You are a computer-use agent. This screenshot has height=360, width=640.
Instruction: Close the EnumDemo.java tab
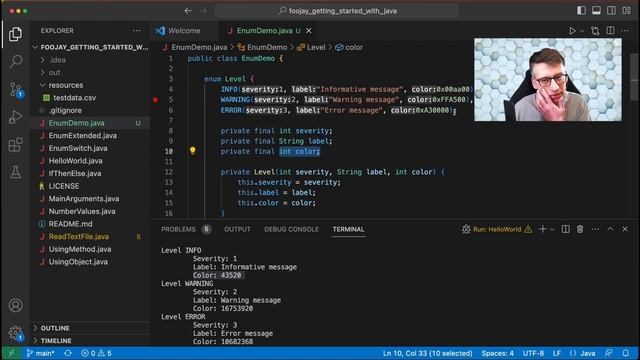309,31
